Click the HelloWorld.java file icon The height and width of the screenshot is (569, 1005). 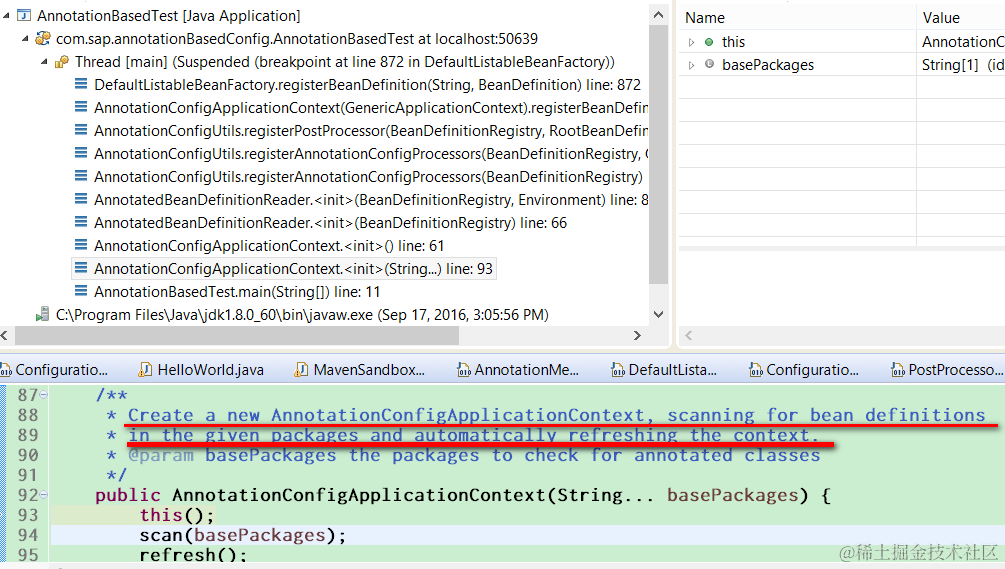(146, 370)
